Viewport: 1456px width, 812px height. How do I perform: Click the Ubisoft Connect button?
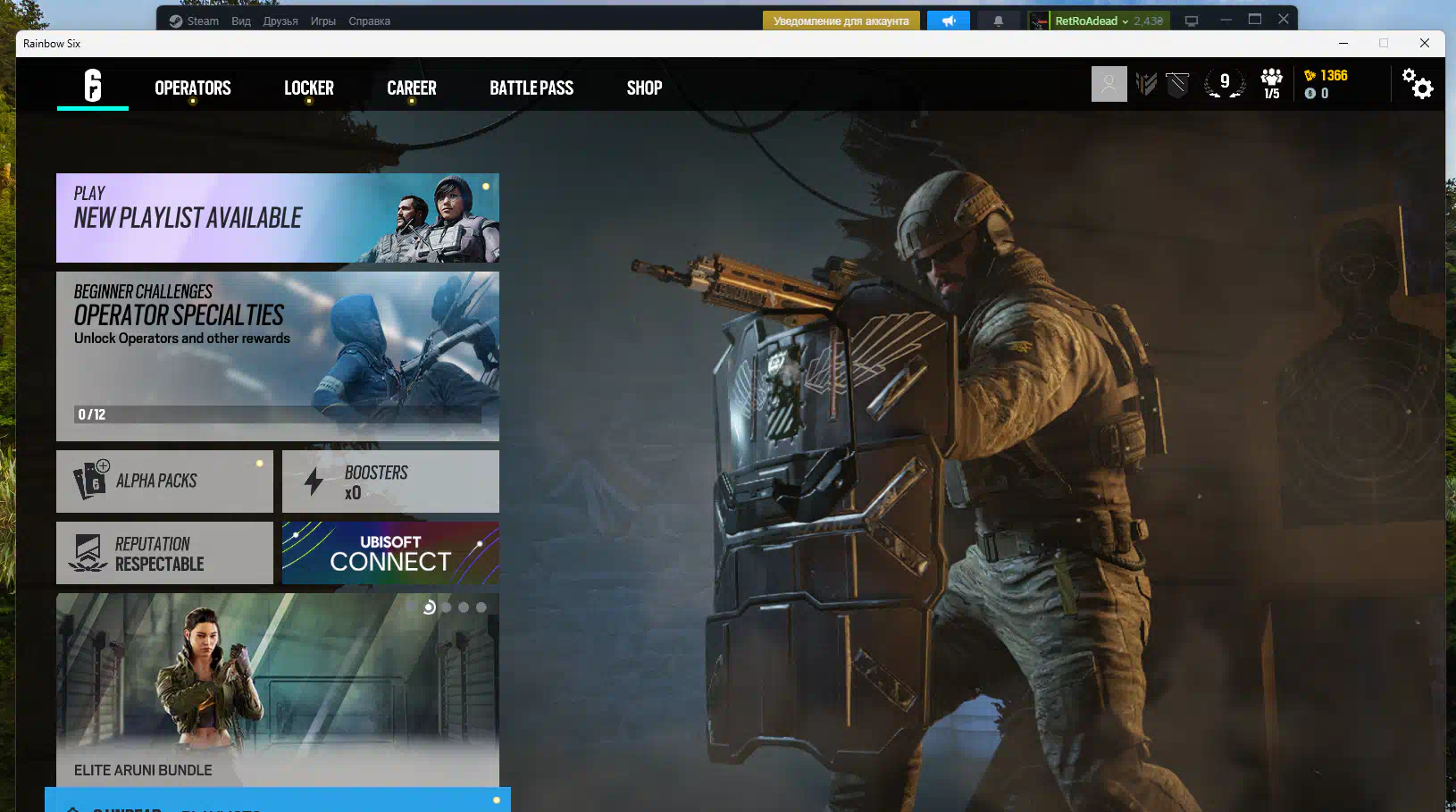coord(390,553)
